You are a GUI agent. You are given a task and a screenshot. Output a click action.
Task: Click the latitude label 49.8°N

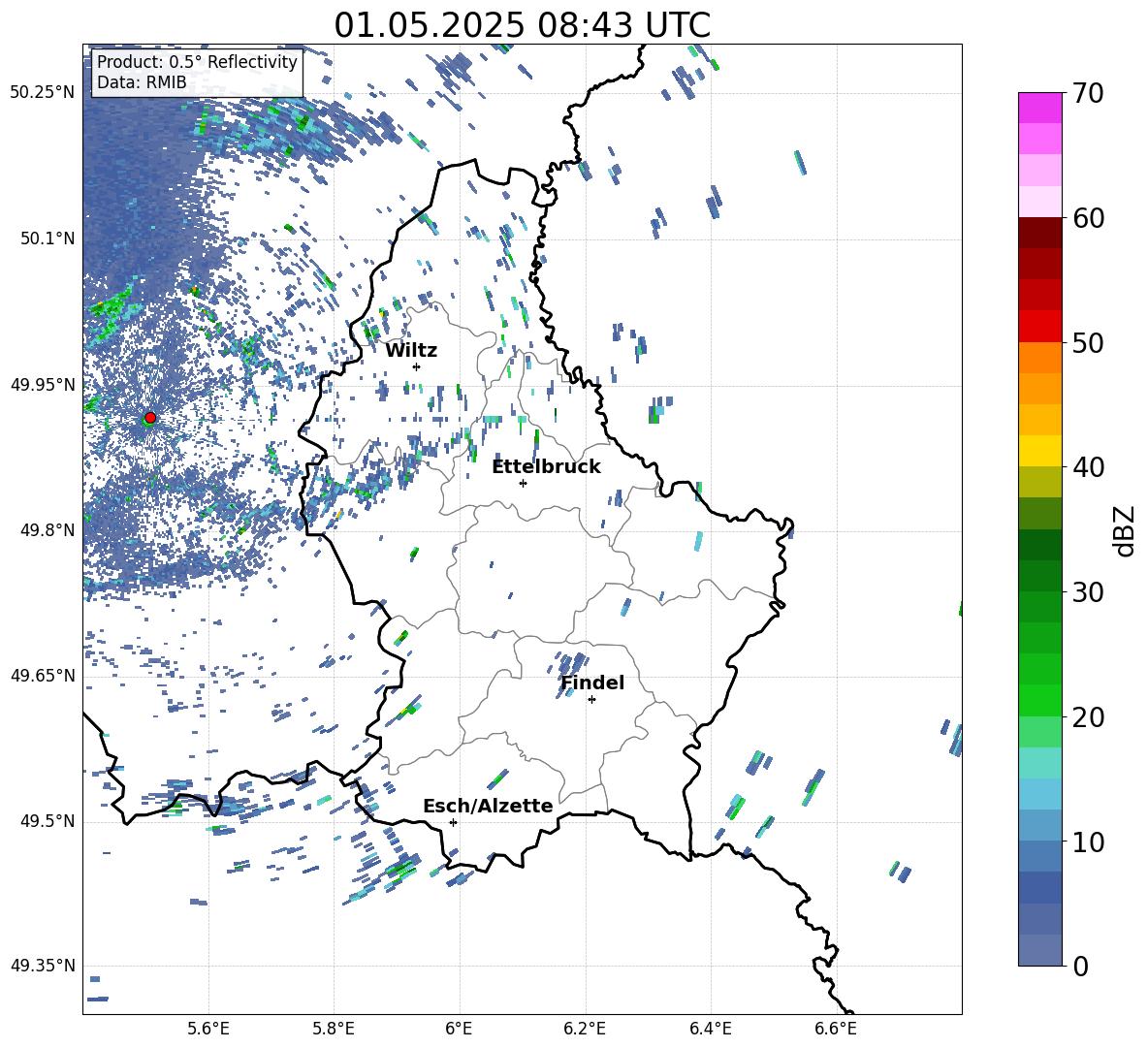pyautogui.click(x=47, y=530)
